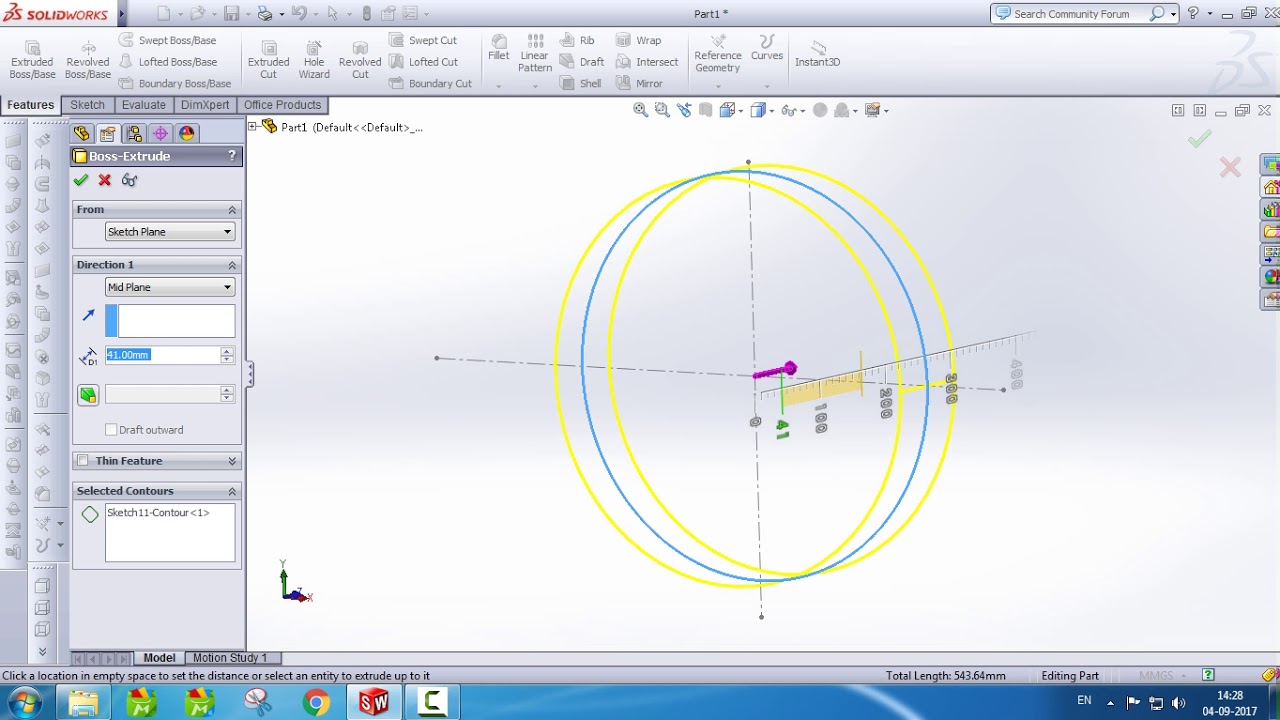Click the Linear Pattern tool
Screen dimensions: 1280x720
(x=535, y=53)
